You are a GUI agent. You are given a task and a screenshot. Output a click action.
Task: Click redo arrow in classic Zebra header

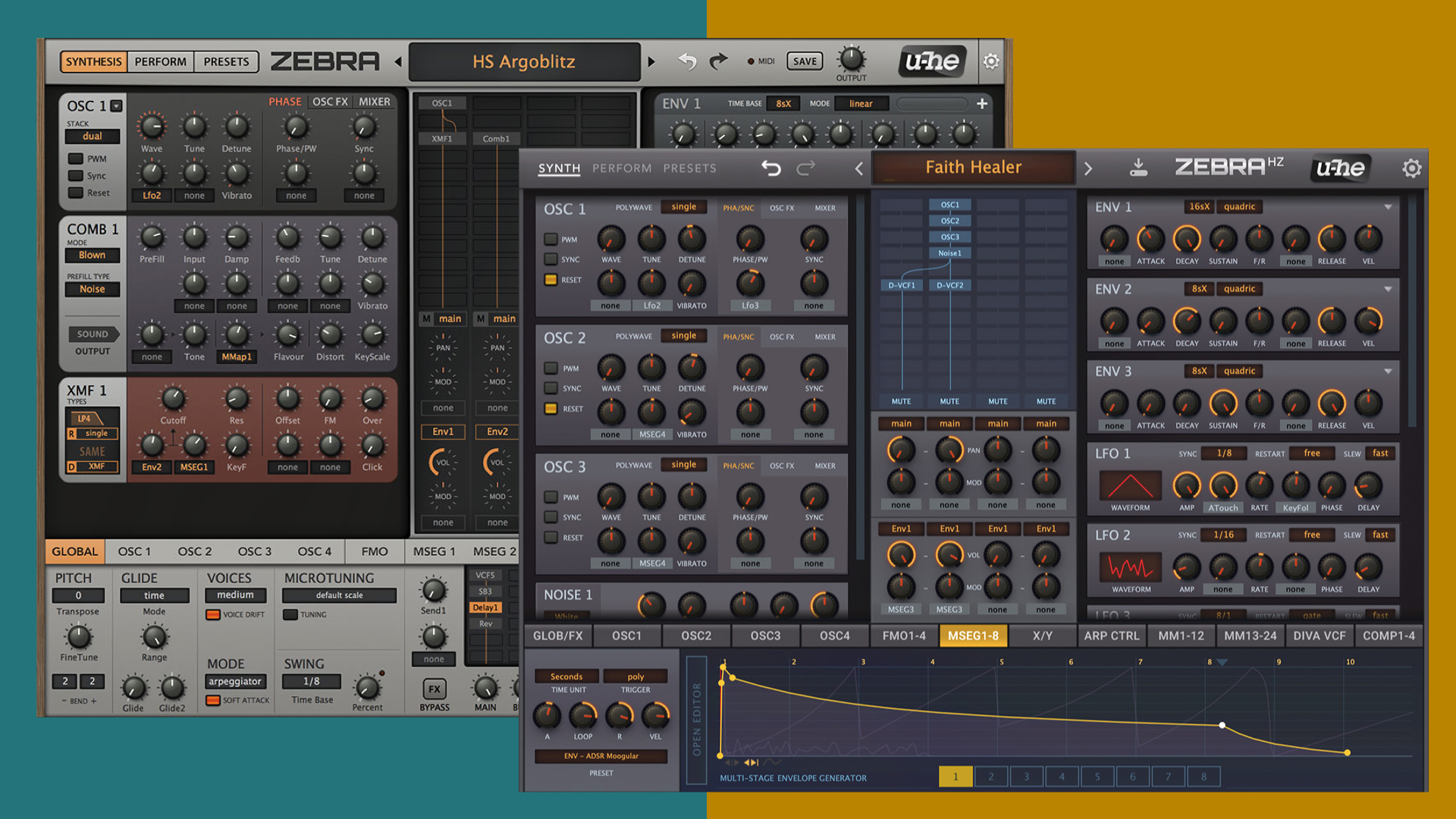[717, 61]
